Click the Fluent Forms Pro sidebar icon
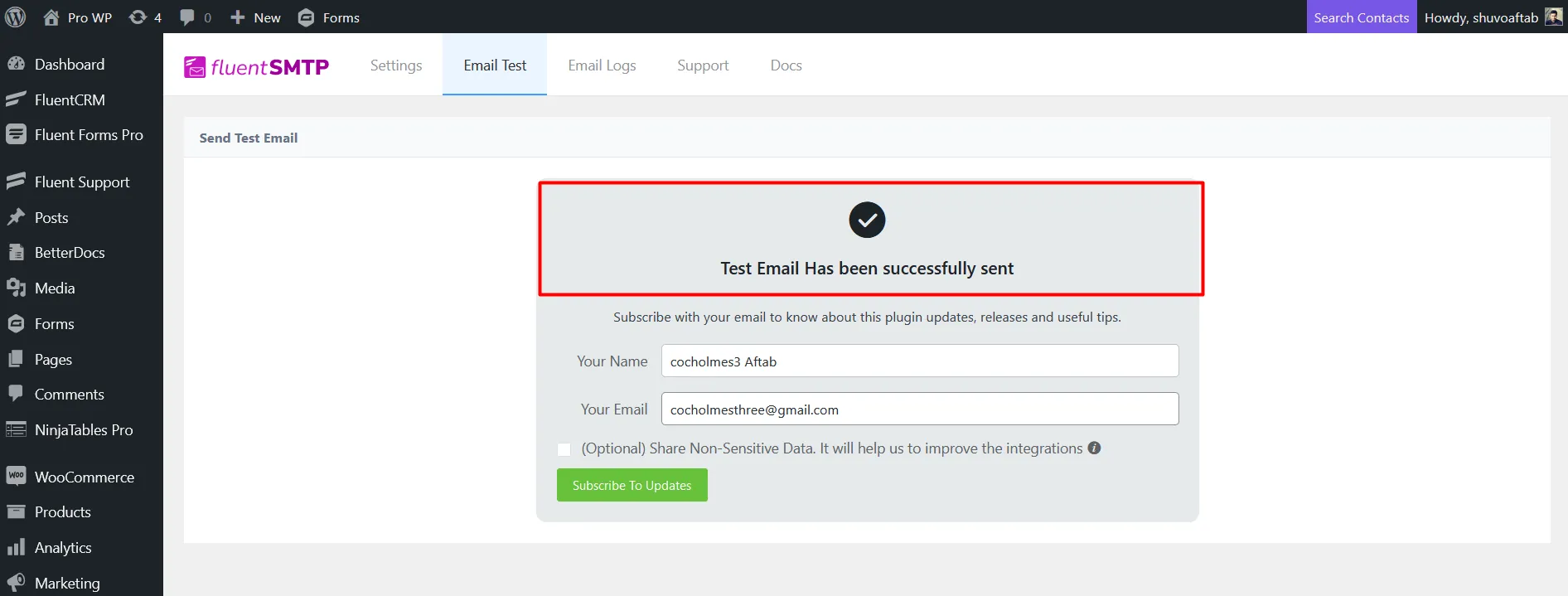 [16, 134]
